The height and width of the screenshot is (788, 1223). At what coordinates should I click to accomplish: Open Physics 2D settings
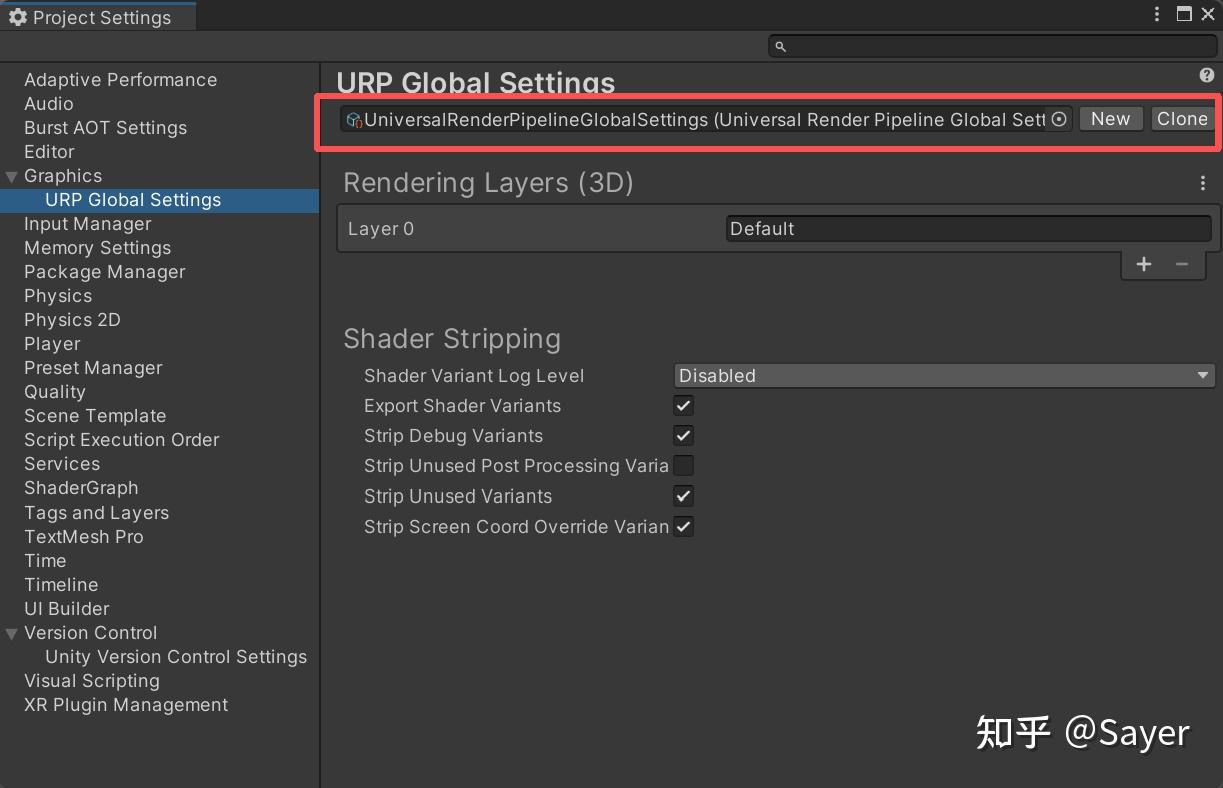pos(72,320)
